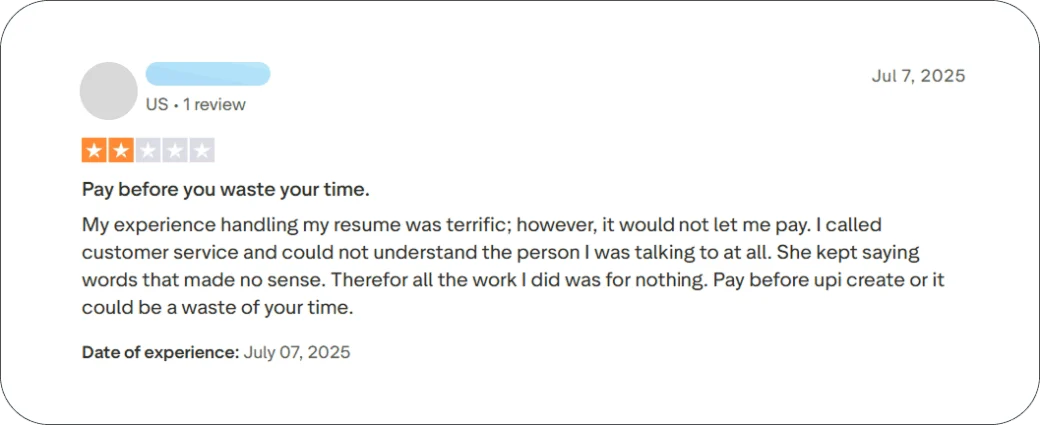
Task: Click "could be a waste of your time."
Action: pyautogui.click(x=218, y=308)
